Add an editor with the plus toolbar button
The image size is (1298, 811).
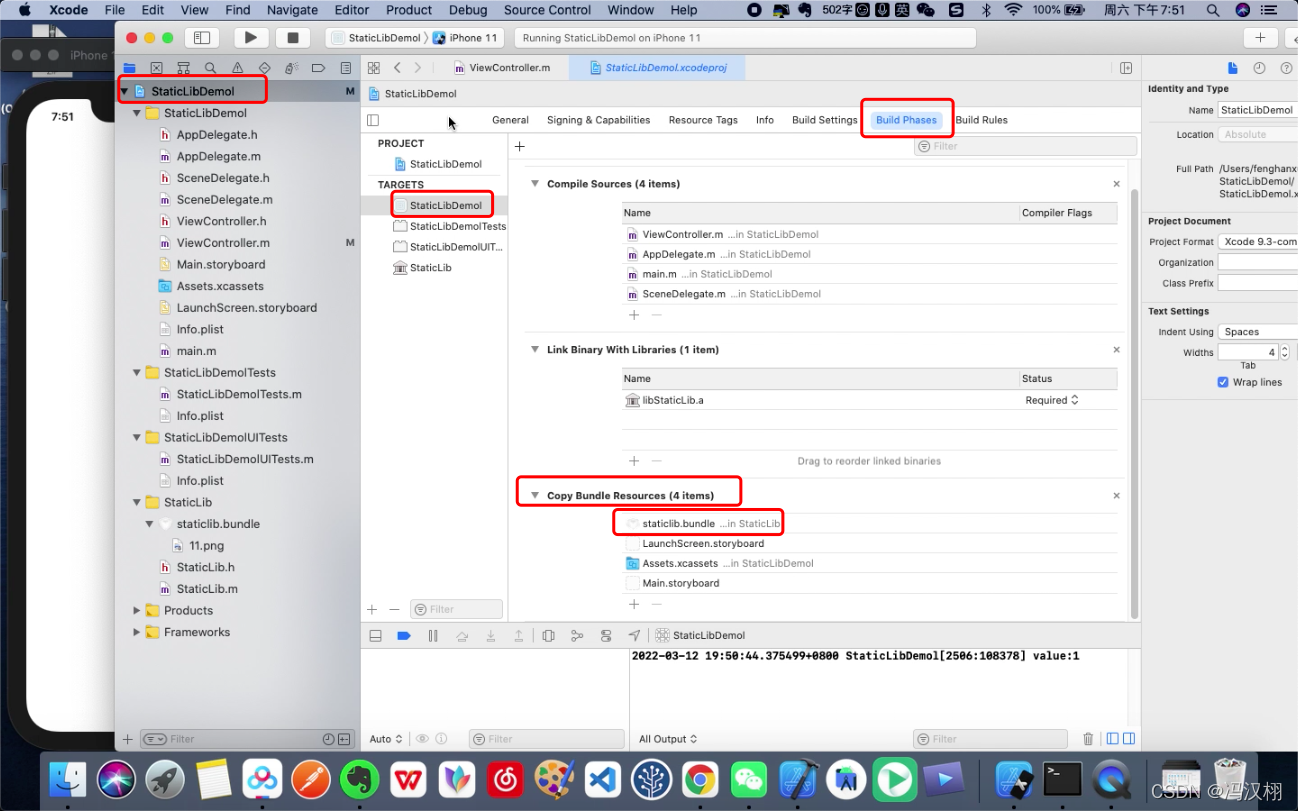pos(1260,38)
